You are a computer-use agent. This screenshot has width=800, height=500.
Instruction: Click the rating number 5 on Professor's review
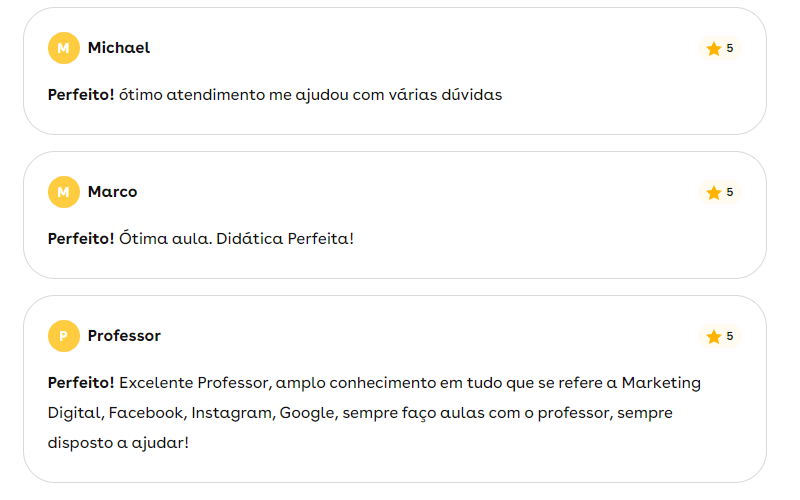(x=730, y=336)
